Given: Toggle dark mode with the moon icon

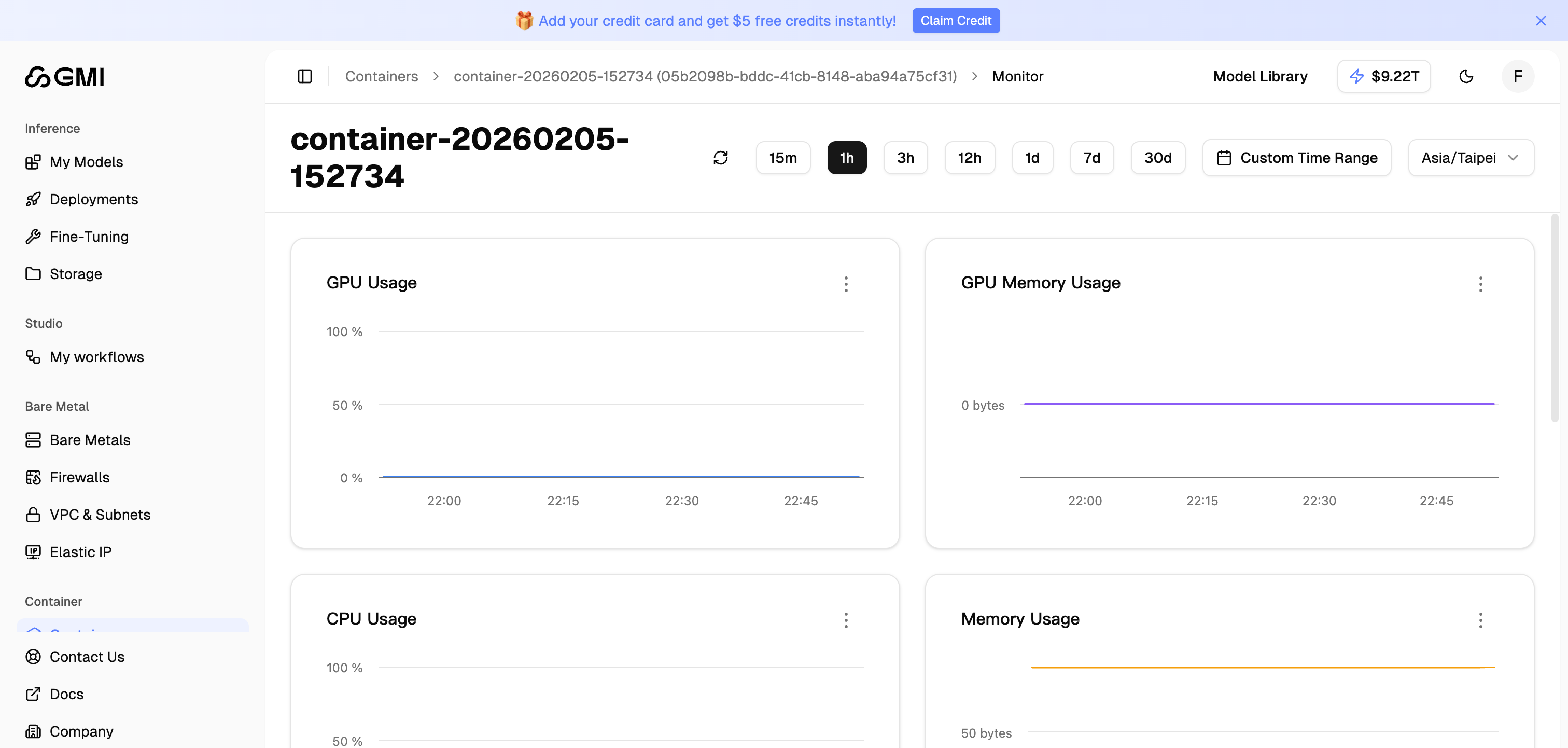Looking at the screenshot, I should coord(1466,76).
